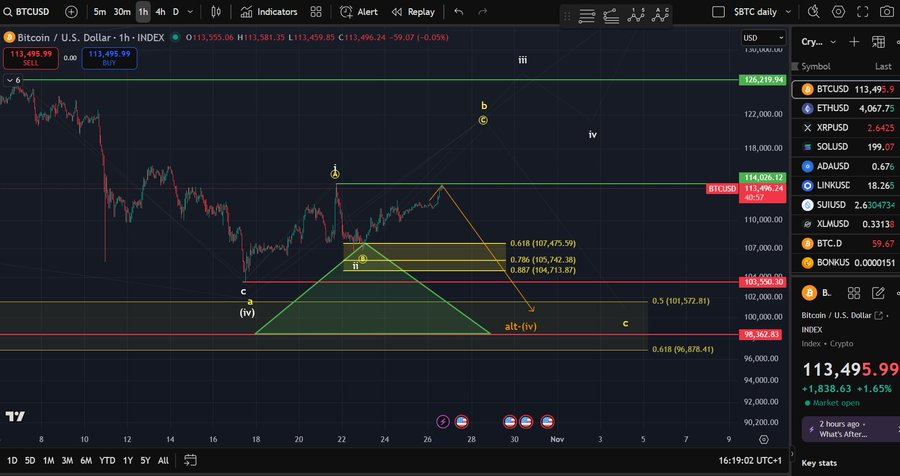Select the candlestick chart type button
Screen dimensions: 900x476
point(217,12)
